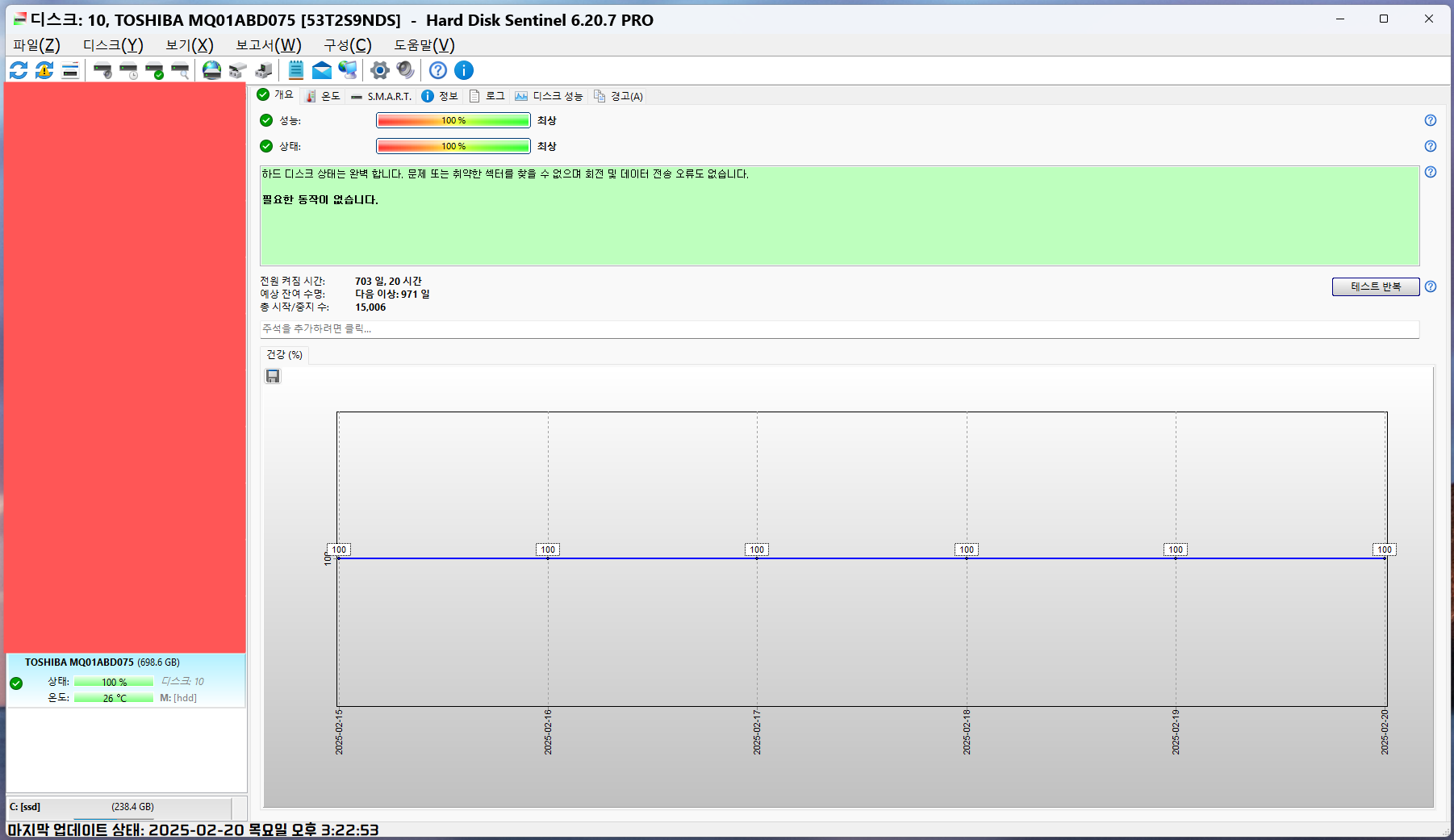Viewport: 1454px width, 840px height.
Task: Click the toolbar question mark help icon
Action: (438, 70)
